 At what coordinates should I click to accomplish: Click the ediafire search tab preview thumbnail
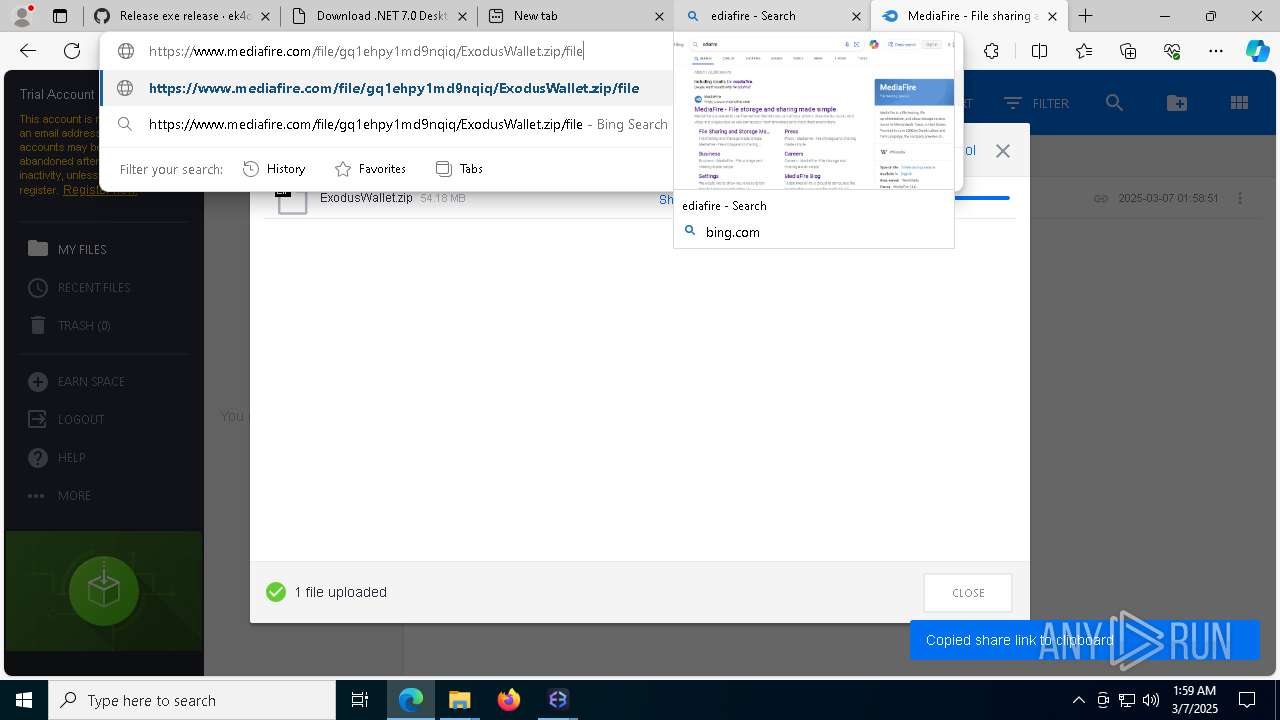click(814, 112)
